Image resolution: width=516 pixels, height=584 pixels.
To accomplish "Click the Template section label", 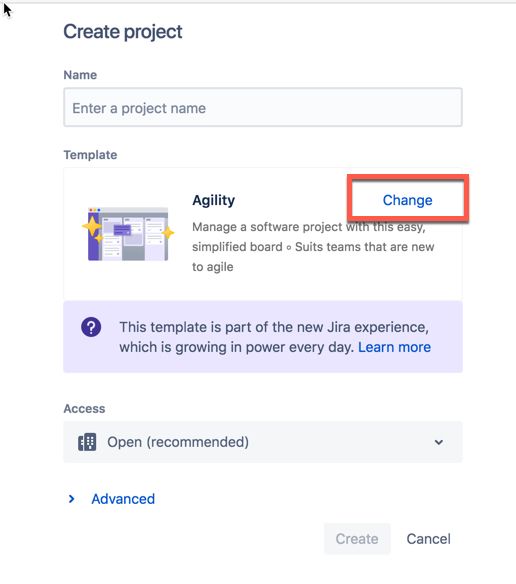I will (90, 155).
